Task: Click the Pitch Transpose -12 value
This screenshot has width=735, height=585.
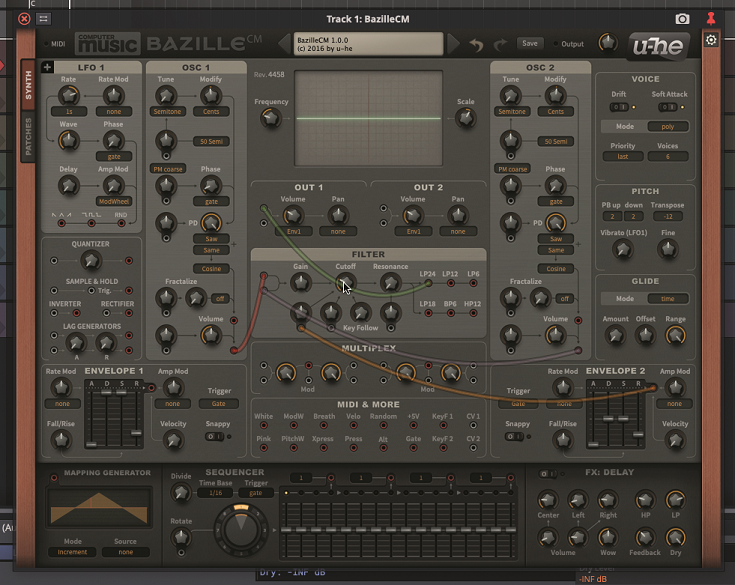Action: pyautogui.click(x=668, y=217)
